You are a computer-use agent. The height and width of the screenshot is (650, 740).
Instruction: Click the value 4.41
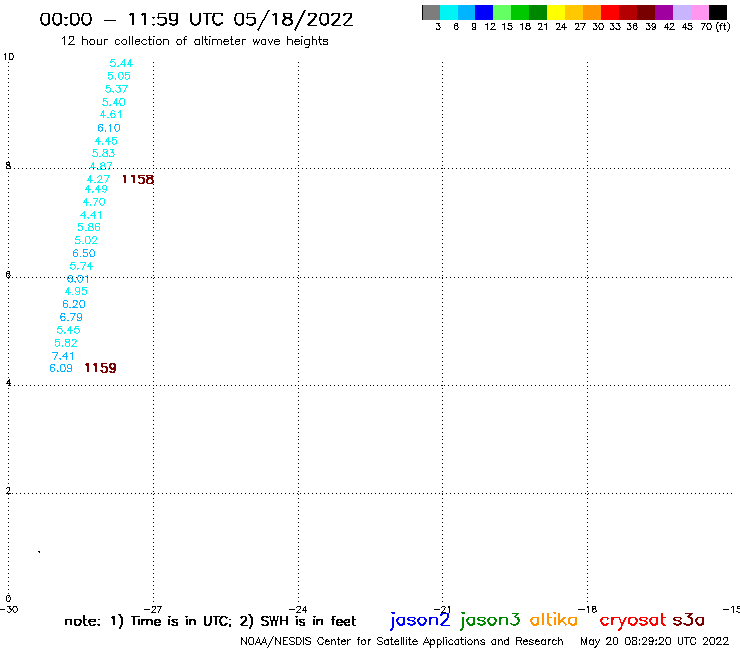pos(91,215)
